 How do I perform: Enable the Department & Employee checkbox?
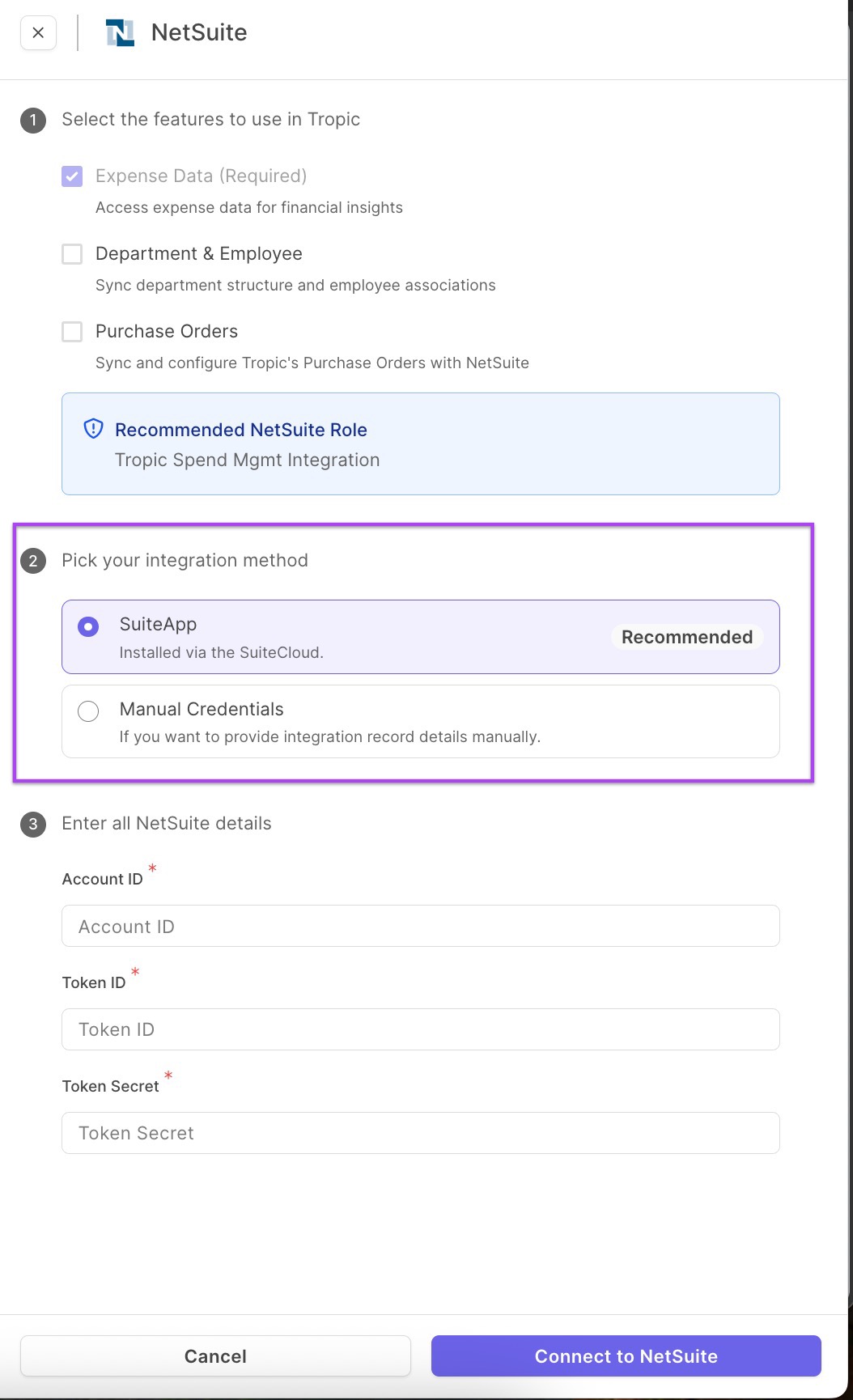pyautogui.click(x=72, y=254)
